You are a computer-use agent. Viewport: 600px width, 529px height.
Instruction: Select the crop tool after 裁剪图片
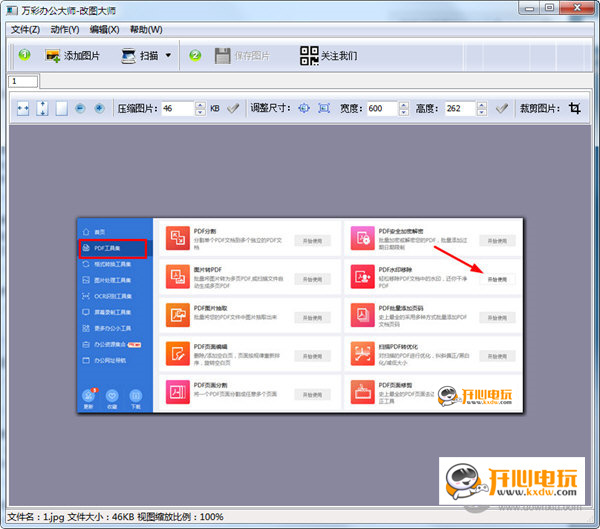point(574,108)
